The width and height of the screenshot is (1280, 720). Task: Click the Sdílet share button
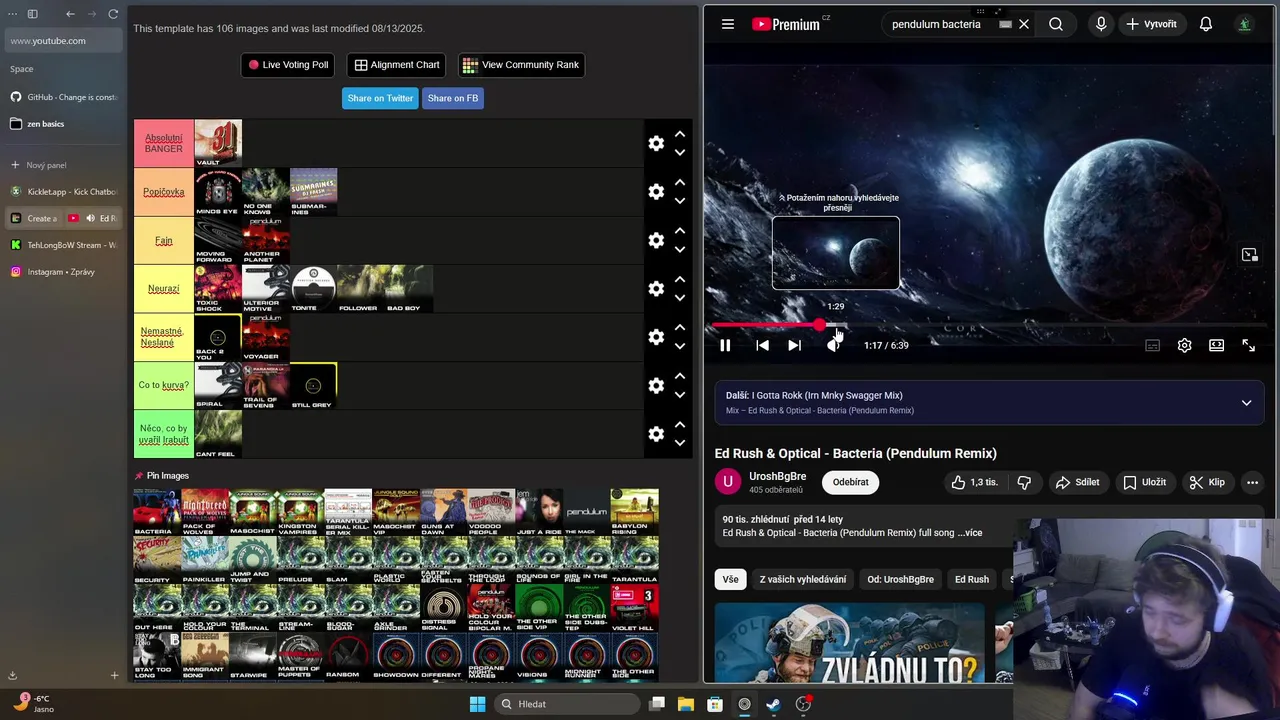pyautogui.click(x=1077, y=482)
